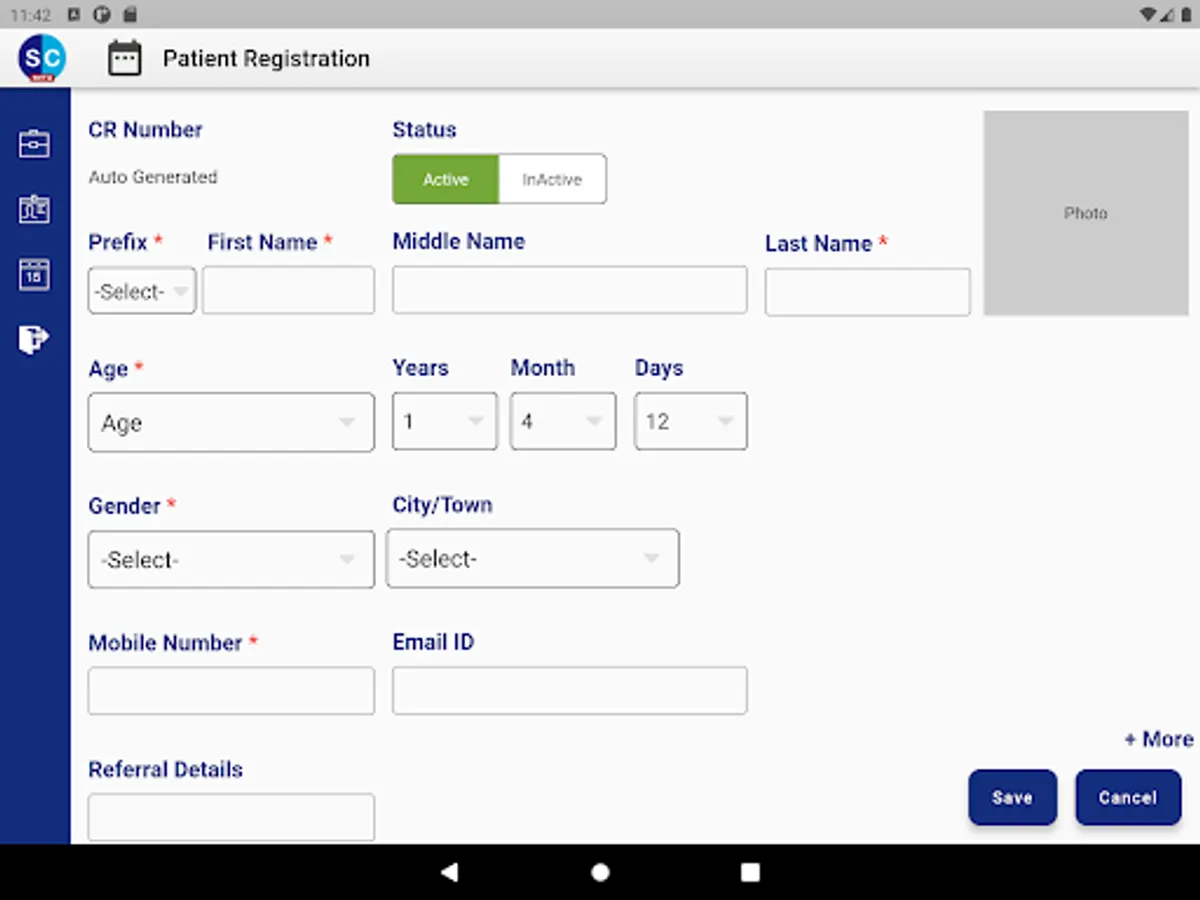Click the Save button

(1012, 797)
